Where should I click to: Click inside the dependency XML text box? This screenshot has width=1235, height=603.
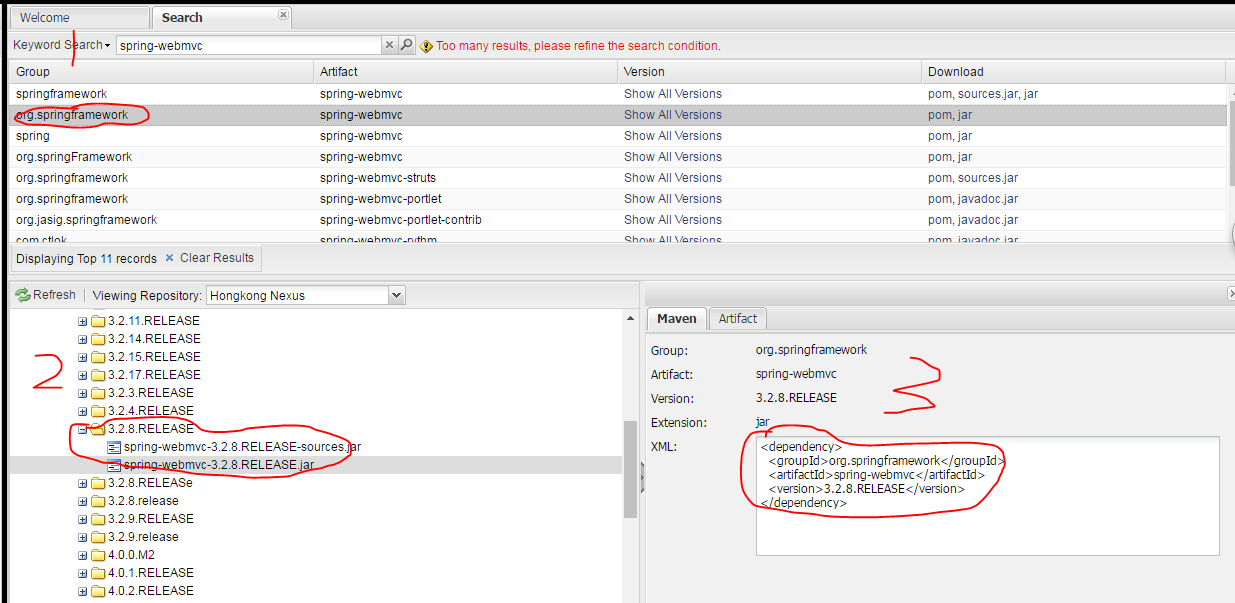[x=987, y=496]
